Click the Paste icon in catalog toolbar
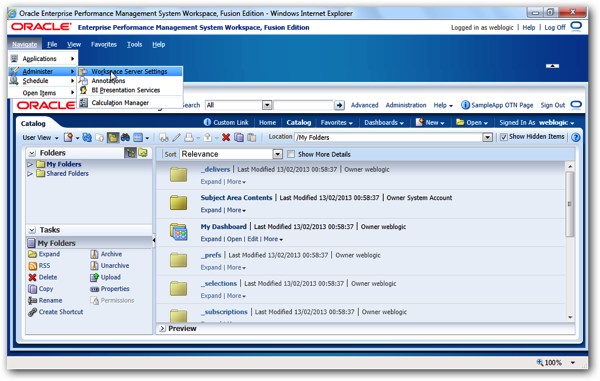 [x=251, y=137]
